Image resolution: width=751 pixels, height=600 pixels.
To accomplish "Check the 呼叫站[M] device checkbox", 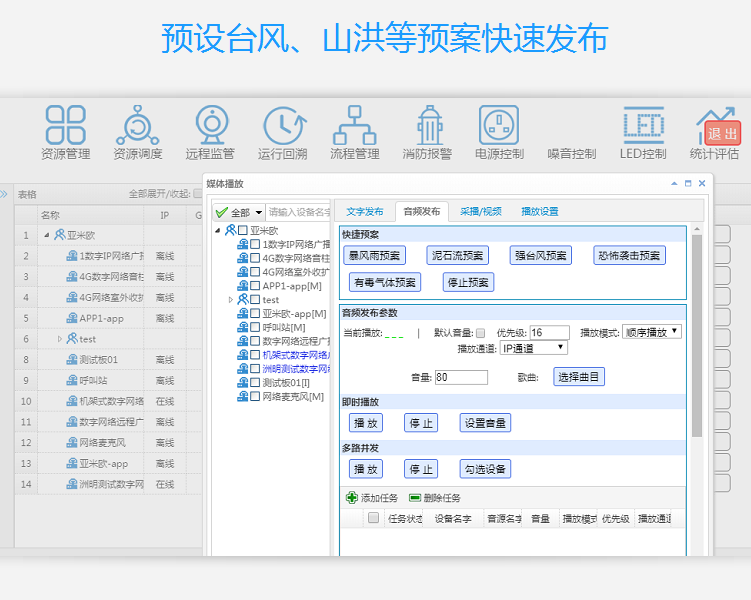I will click(x=255, y=327).
